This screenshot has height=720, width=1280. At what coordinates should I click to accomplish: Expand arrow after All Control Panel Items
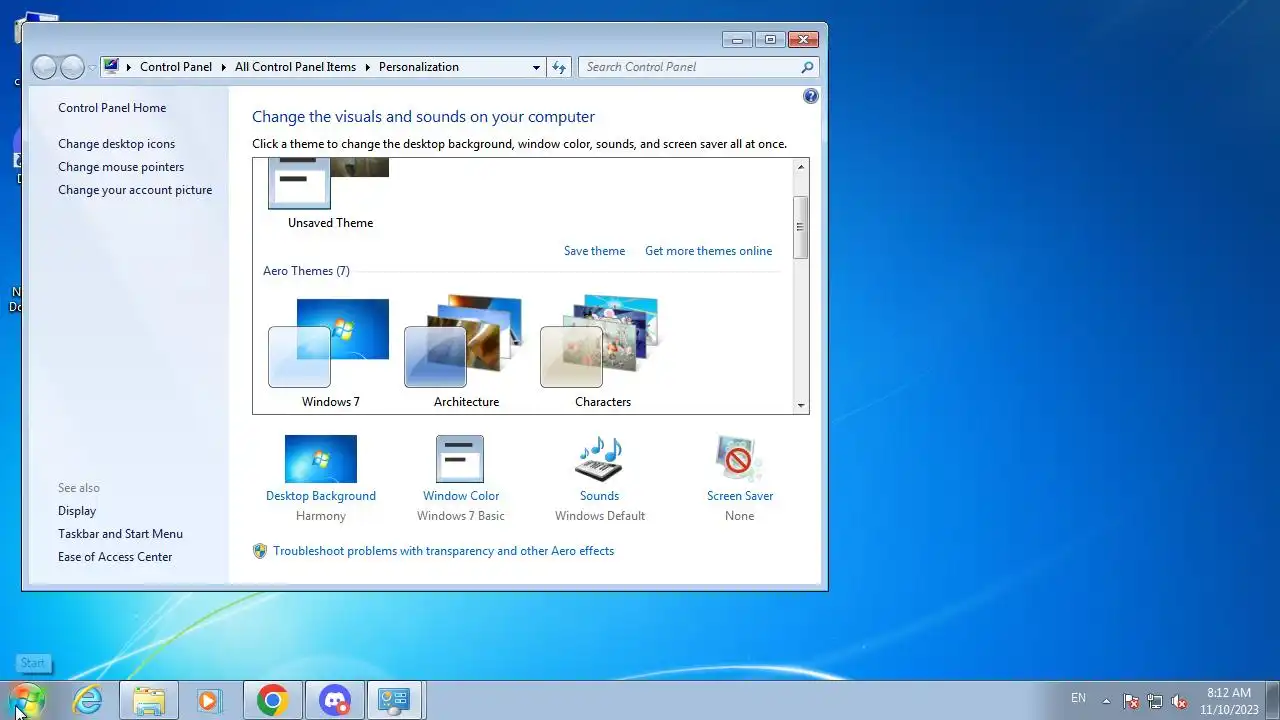point(367,67)
